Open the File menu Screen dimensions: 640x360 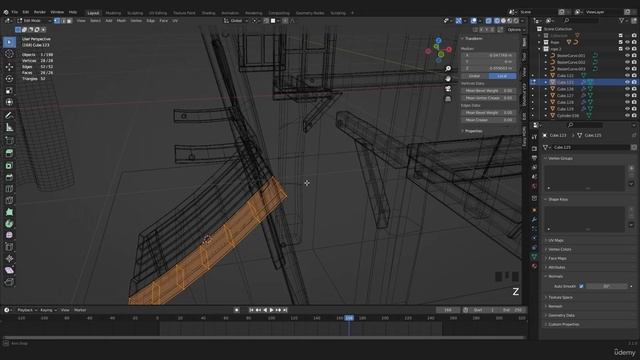[x=15, y=12]
